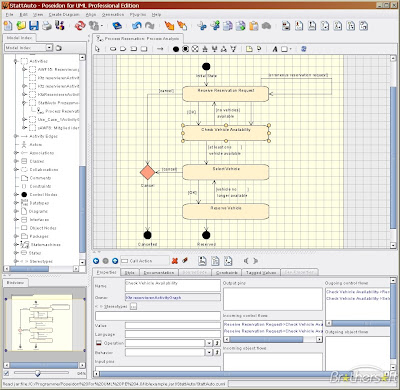Expand the Associations tree node
The width and height of the screenshot is (400, 390).
[15, 153]
